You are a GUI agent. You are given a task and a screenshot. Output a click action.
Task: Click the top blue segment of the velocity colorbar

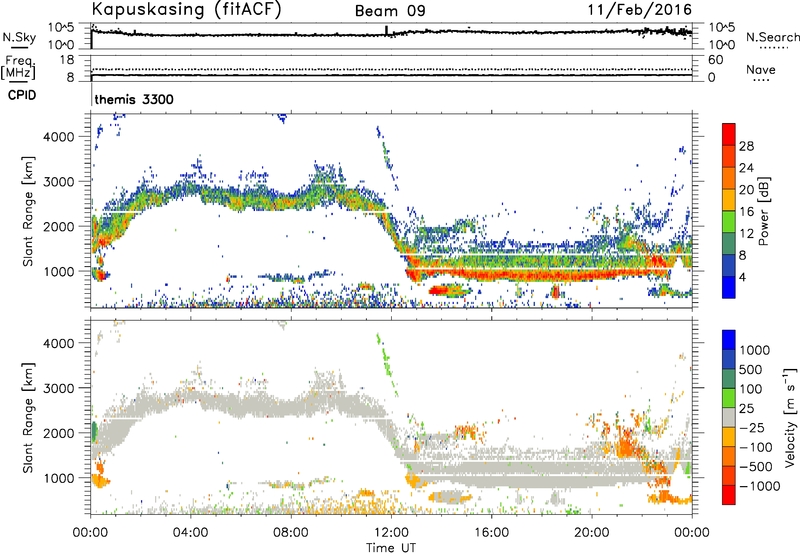tap(729, 339)
